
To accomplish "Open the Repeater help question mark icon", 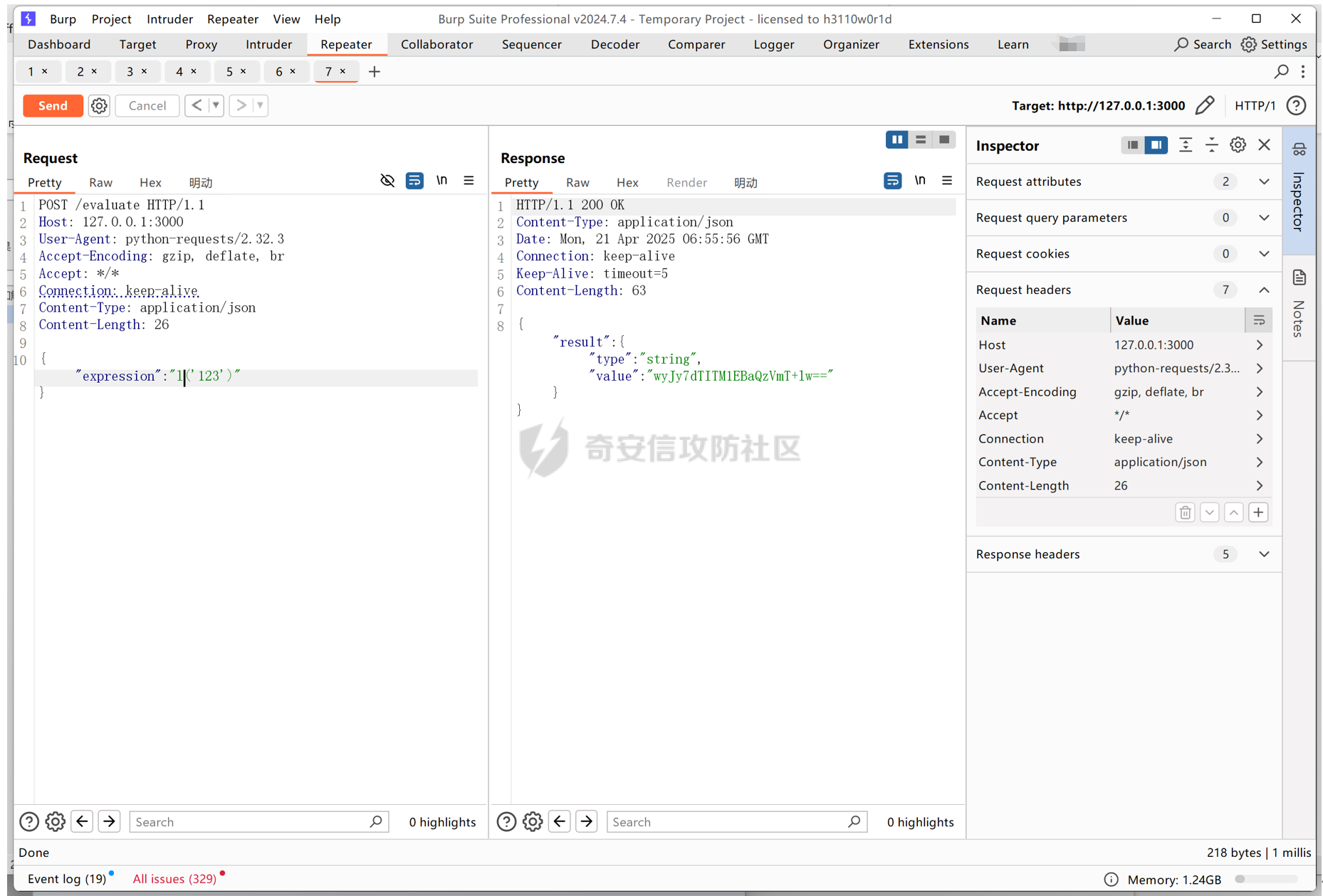I will [1297, 105].
